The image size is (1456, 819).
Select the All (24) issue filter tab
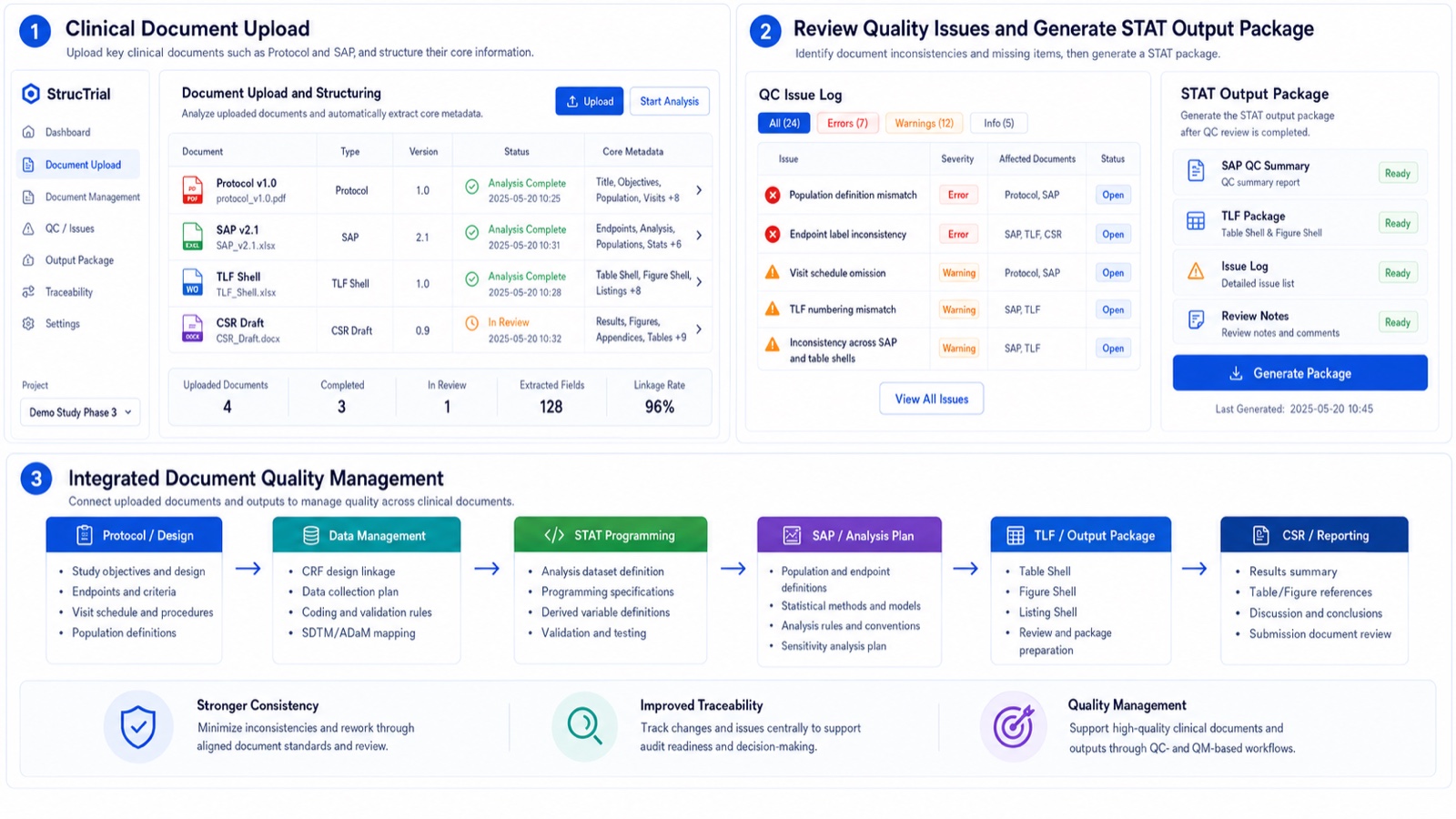(x=784, y=123)
